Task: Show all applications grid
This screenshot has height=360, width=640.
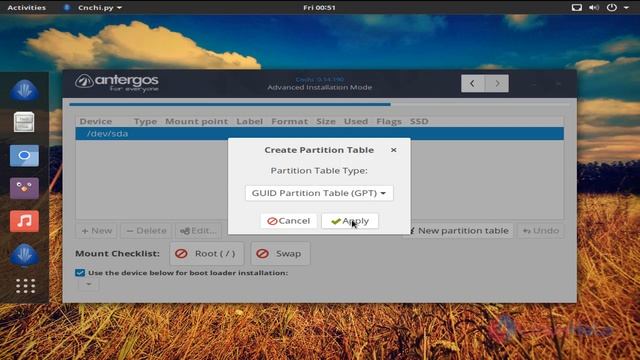Action: tap(25, 286)
